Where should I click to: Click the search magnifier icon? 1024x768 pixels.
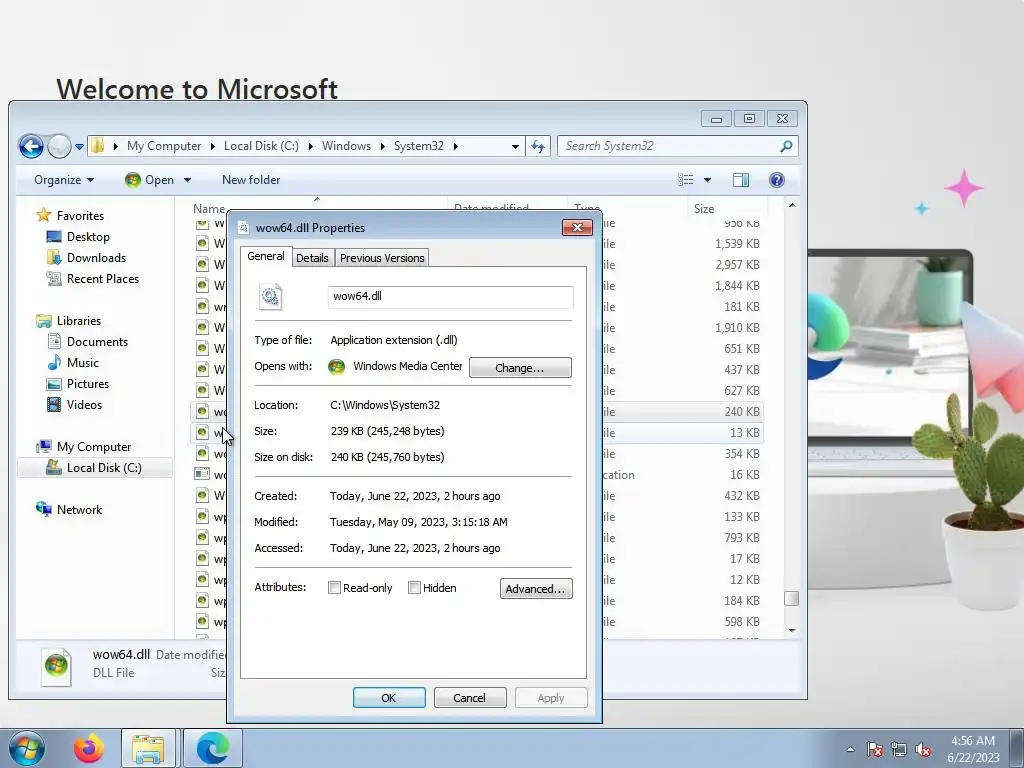pos(786,146)
